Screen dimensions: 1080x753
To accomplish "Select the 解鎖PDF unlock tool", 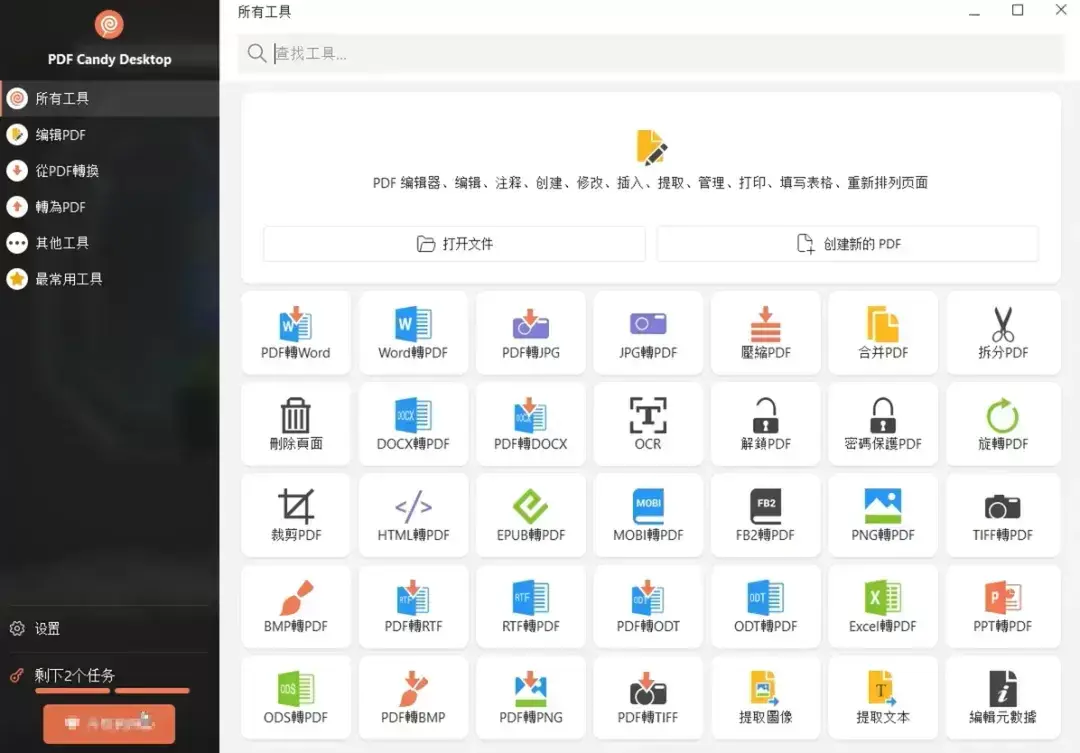I will click(765, 424).
